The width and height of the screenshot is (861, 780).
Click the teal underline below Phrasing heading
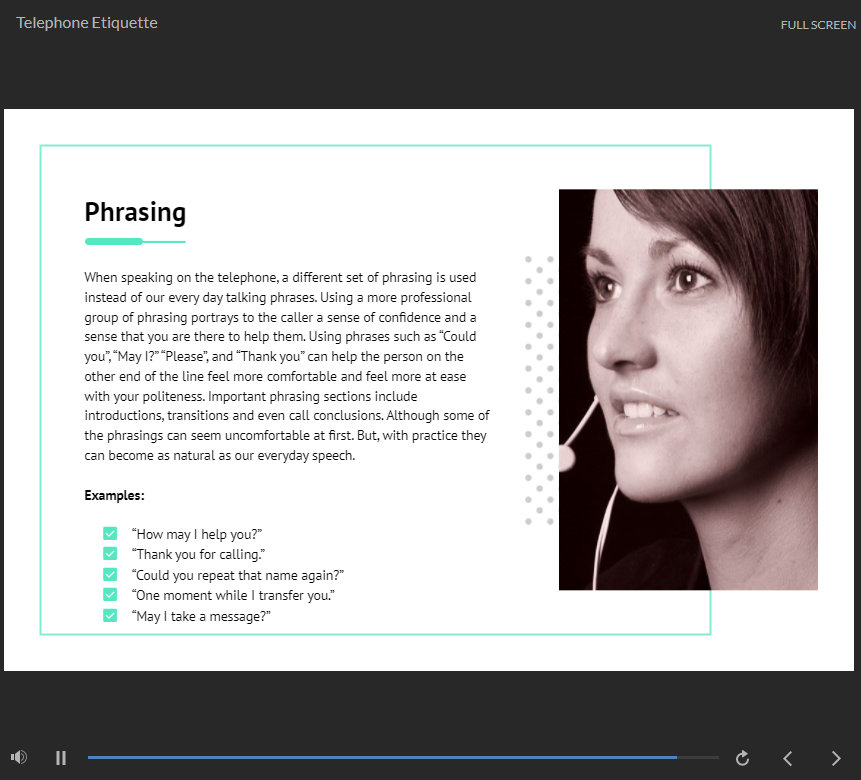[x=135, y=241]
